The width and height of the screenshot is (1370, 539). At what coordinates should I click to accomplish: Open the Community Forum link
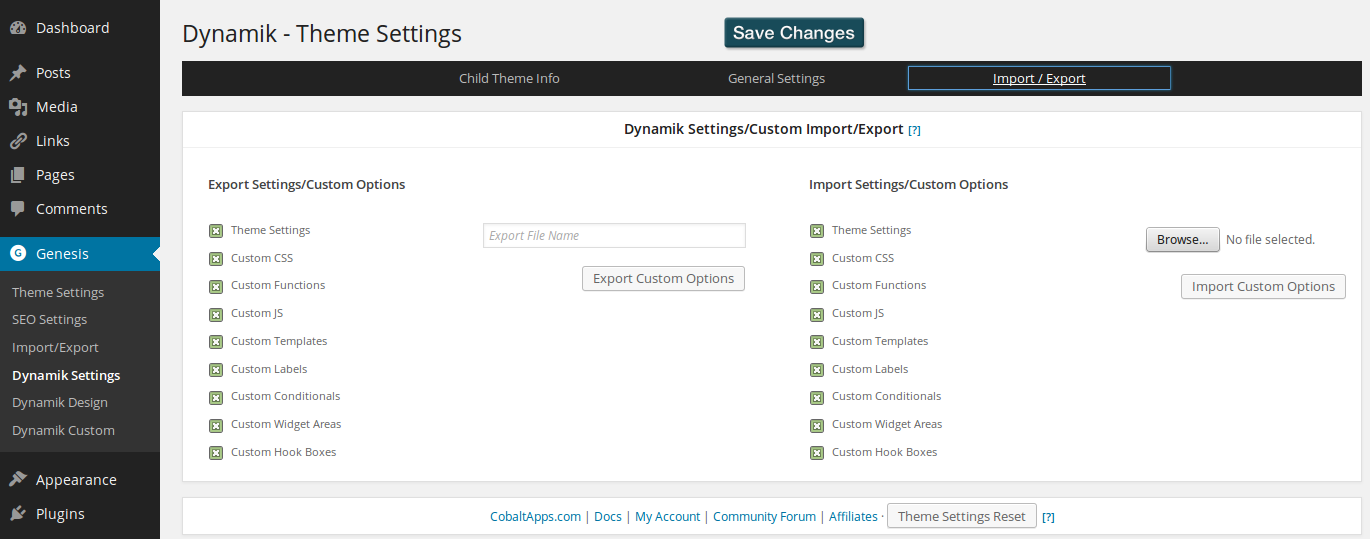(x=764, y=517)
